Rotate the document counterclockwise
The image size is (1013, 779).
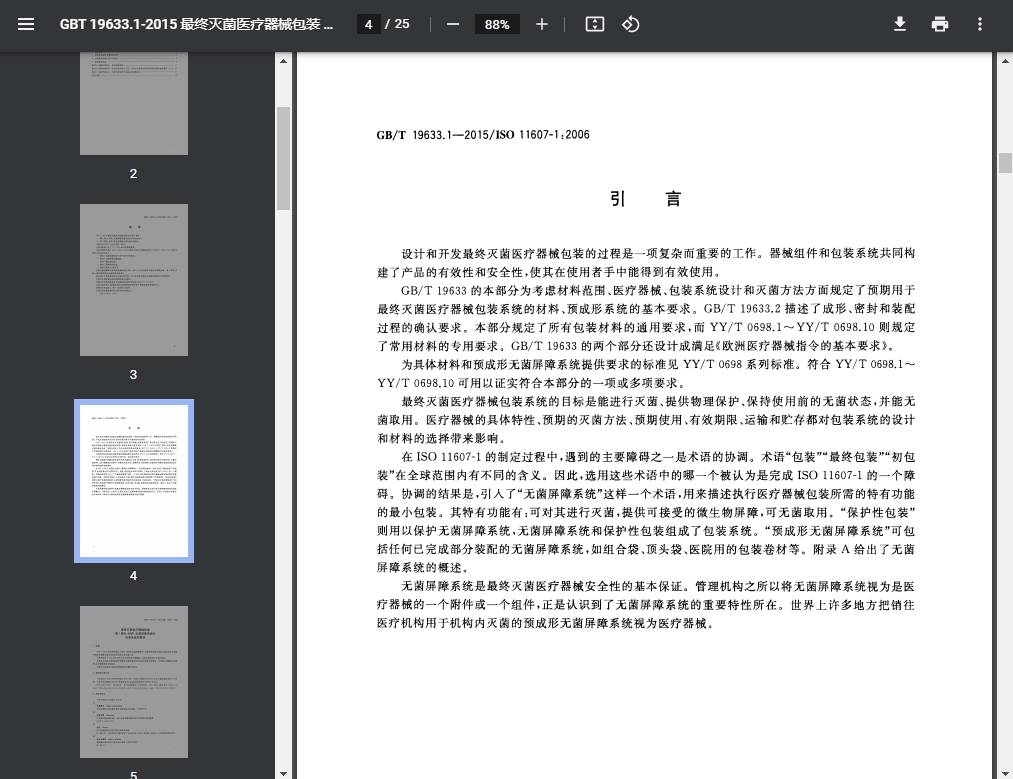pyautogui.click(x=631, y=24)
